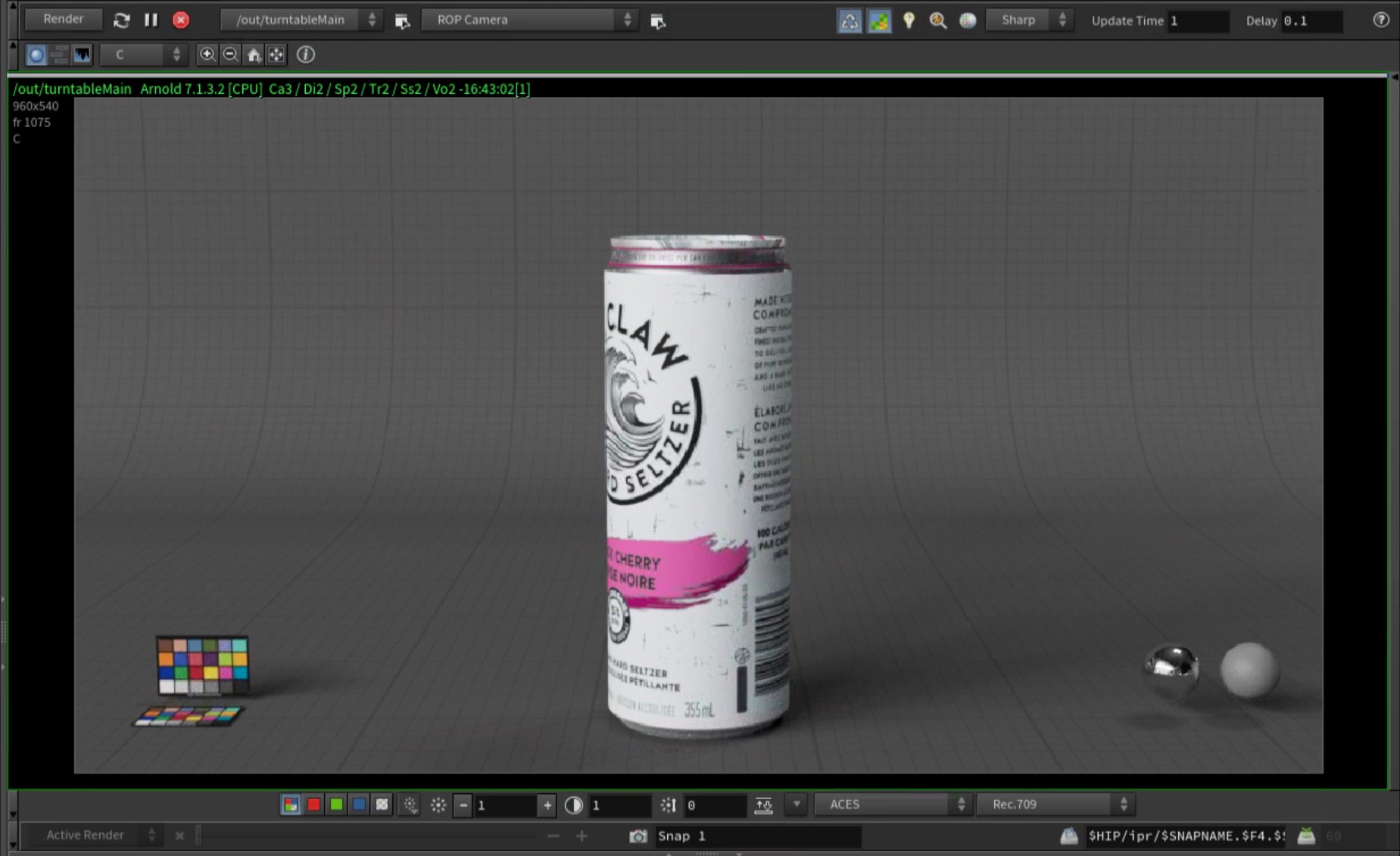Click the $HIP/ipr/$SNAPNAME path field
The image size is (1400, 856).
click(1186, 836)
